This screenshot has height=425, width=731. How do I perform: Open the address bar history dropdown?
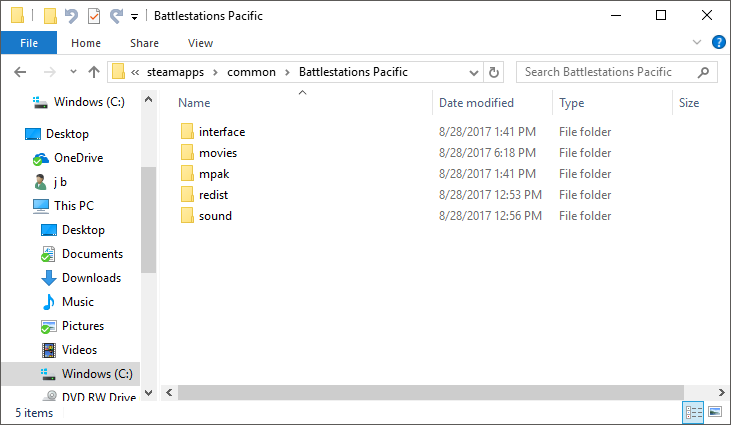click(474, 73)
